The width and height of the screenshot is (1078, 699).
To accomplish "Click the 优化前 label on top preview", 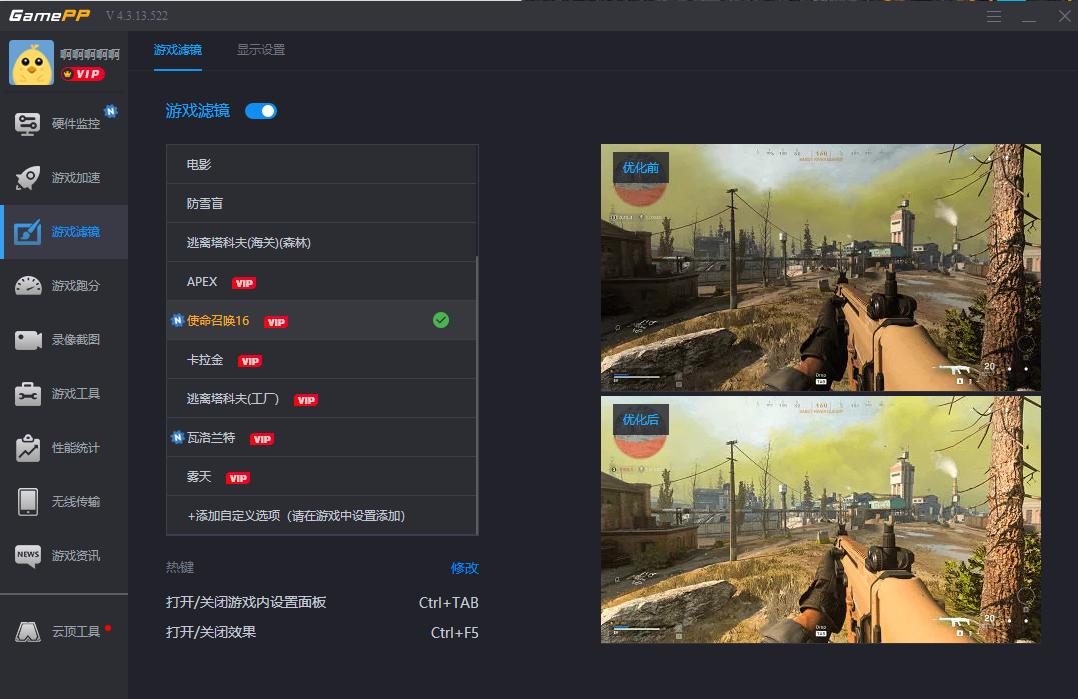I will [x=641, y=168].
